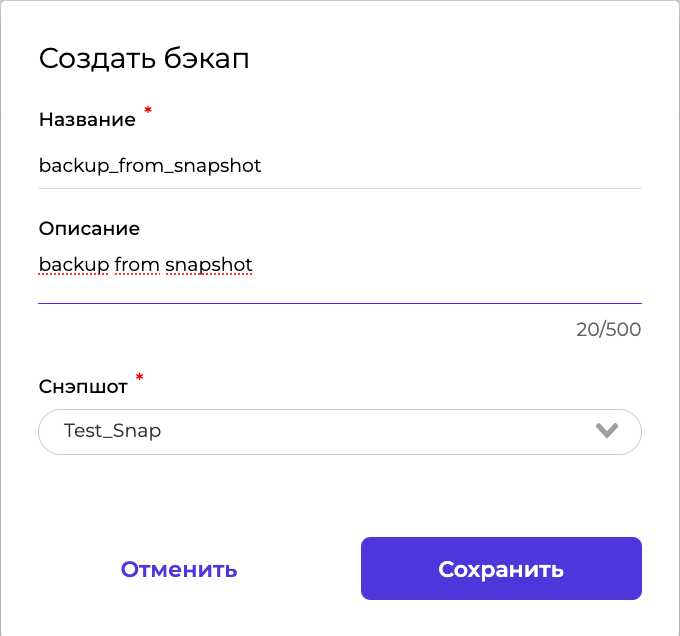Click empty space right of description text
Screen dimensions: 680x636
(450, 265)
